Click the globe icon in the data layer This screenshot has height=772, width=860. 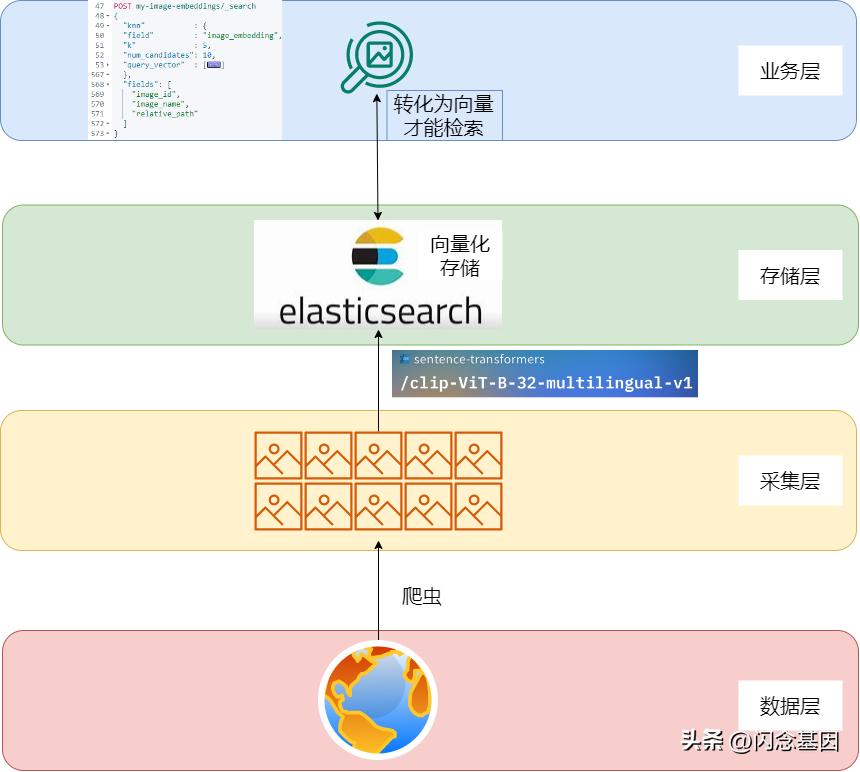[x=378, y=699]
